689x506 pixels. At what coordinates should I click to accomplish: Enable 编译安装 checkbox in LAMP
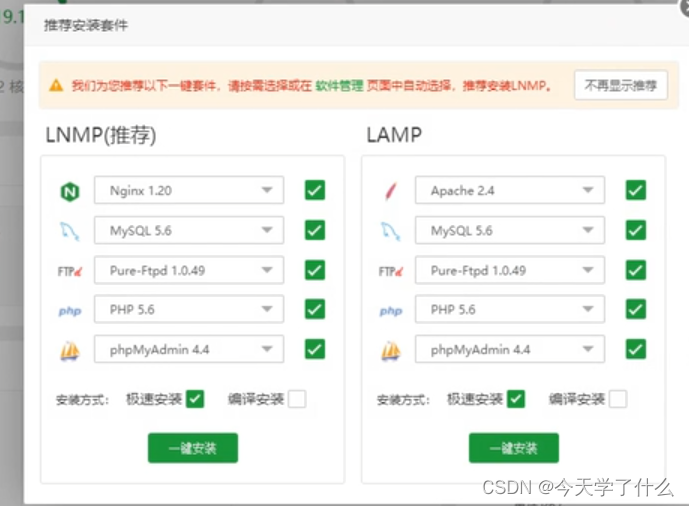[x=618, y=399]
